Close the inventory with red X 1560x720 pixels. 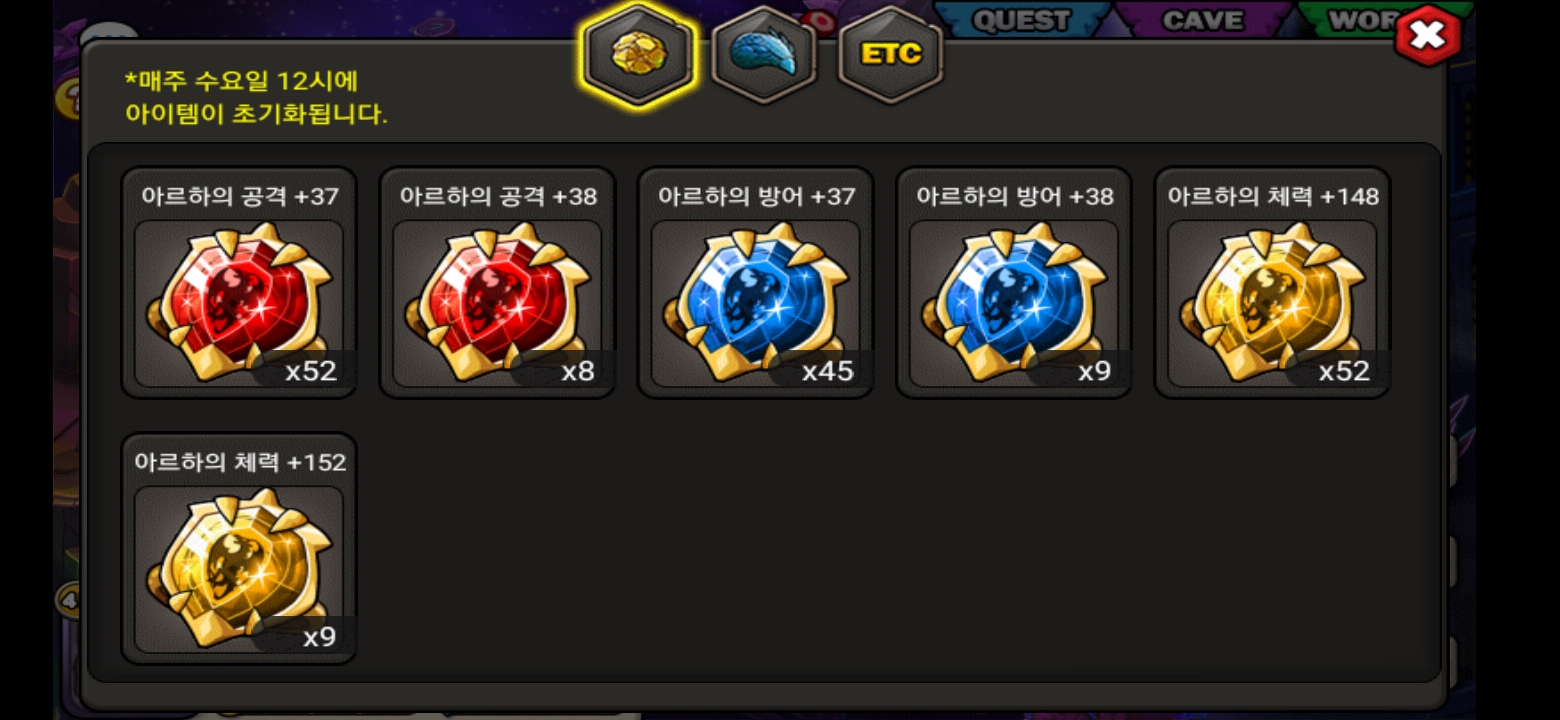(1428, 36)
